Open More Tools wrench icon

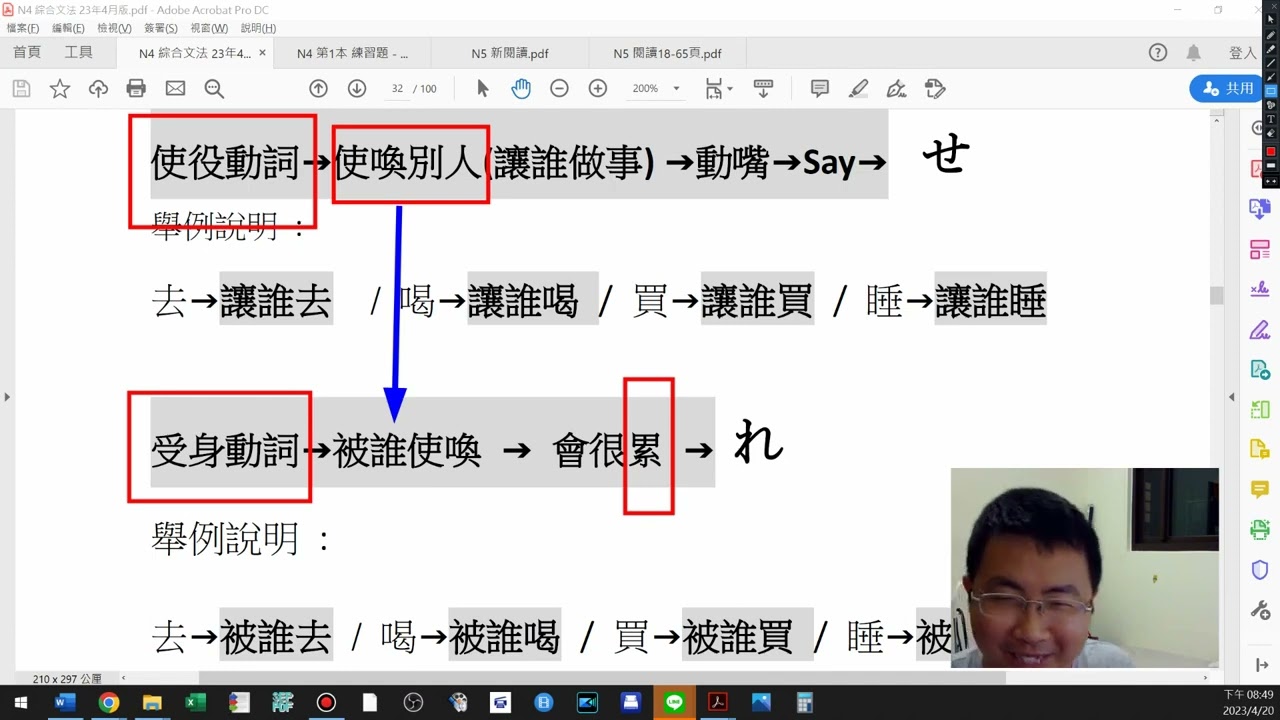(x=1260, y=609)
